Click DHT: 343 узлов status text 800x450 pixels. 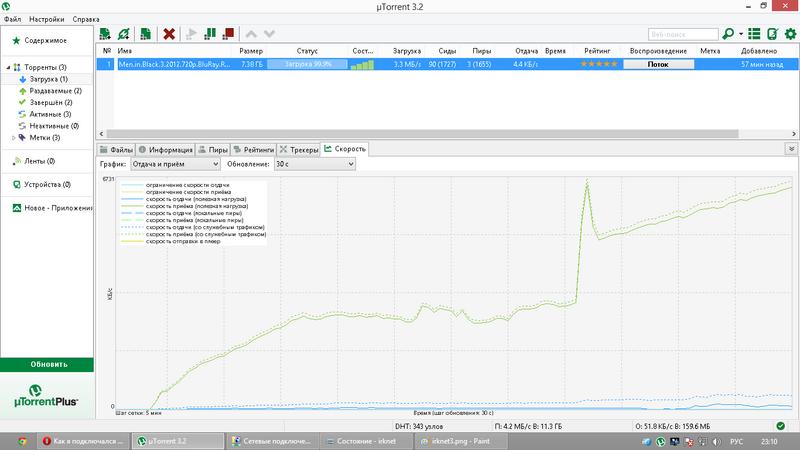(x=419, y=427)
